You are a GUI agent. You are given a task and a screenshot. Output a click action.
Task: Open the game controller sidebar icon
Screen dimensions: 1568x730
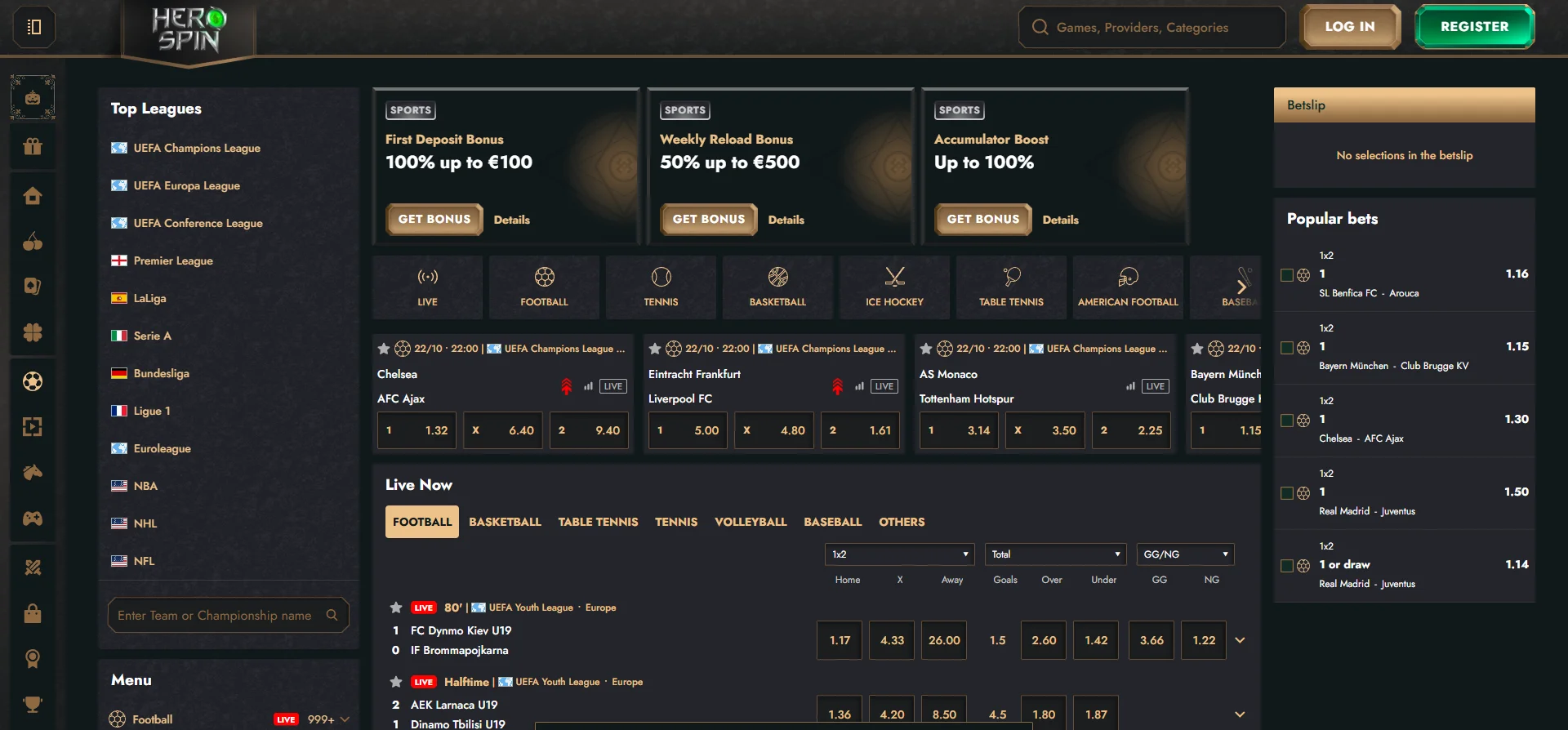pyautogui.click(x=33, y=519)
